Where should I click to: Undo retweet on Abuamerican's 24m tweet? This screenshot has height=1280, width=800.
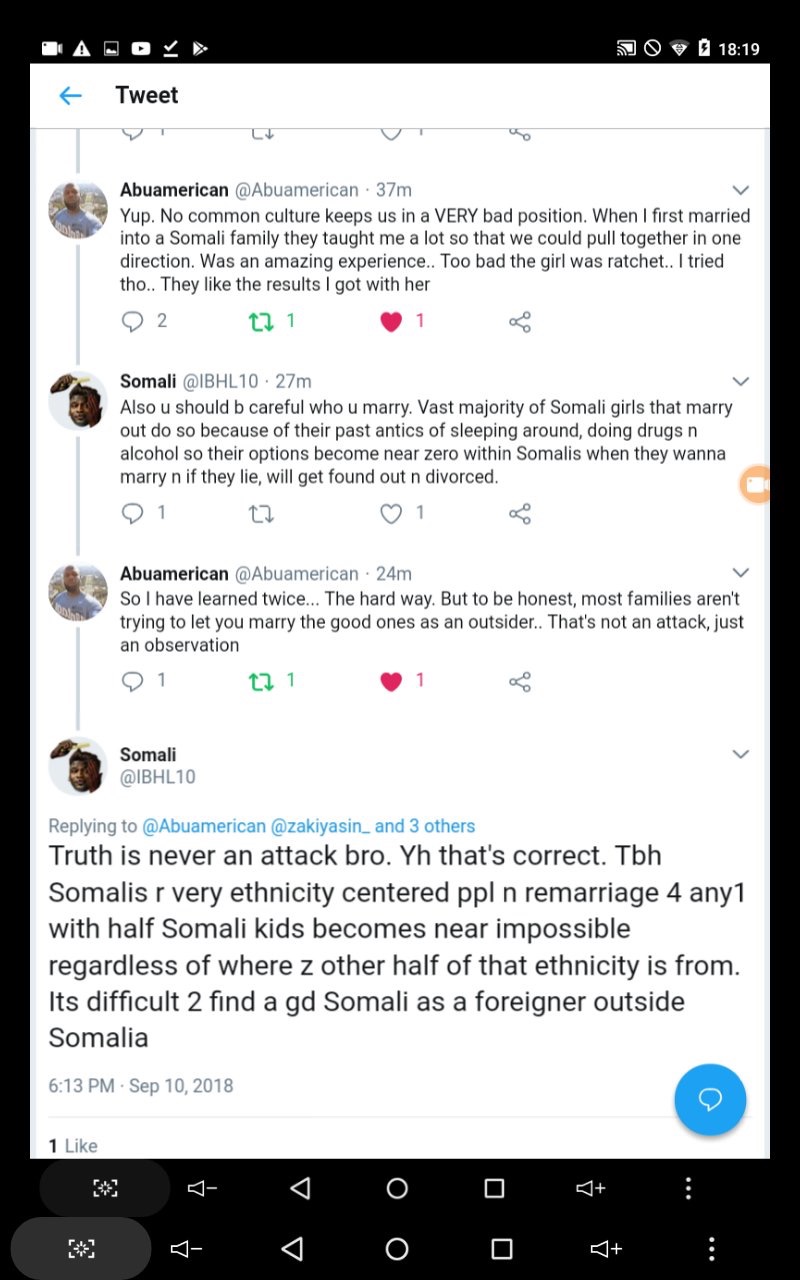[x=261, y=681]
